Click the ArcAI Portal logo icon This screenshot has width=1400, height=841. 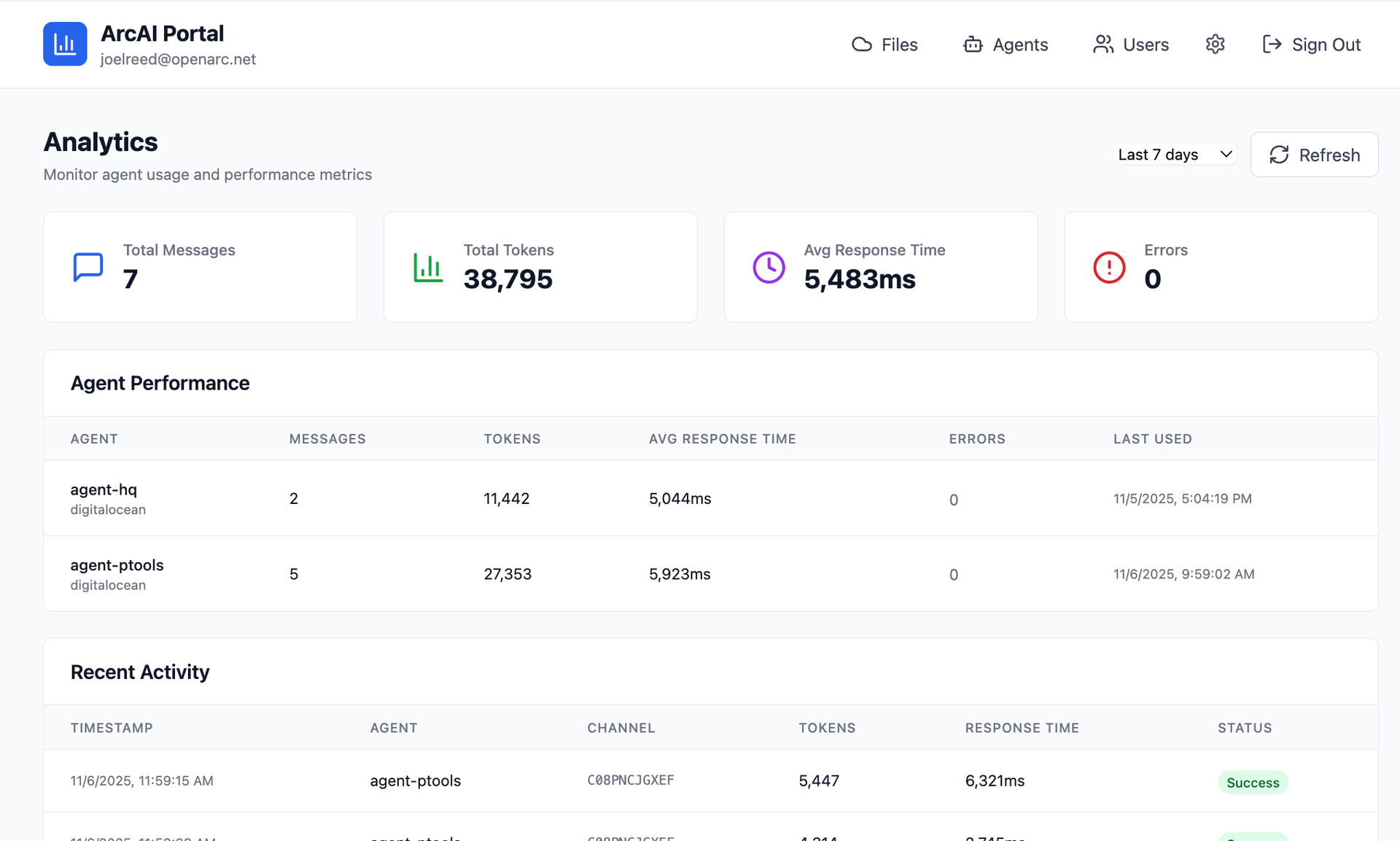(65, 44)
